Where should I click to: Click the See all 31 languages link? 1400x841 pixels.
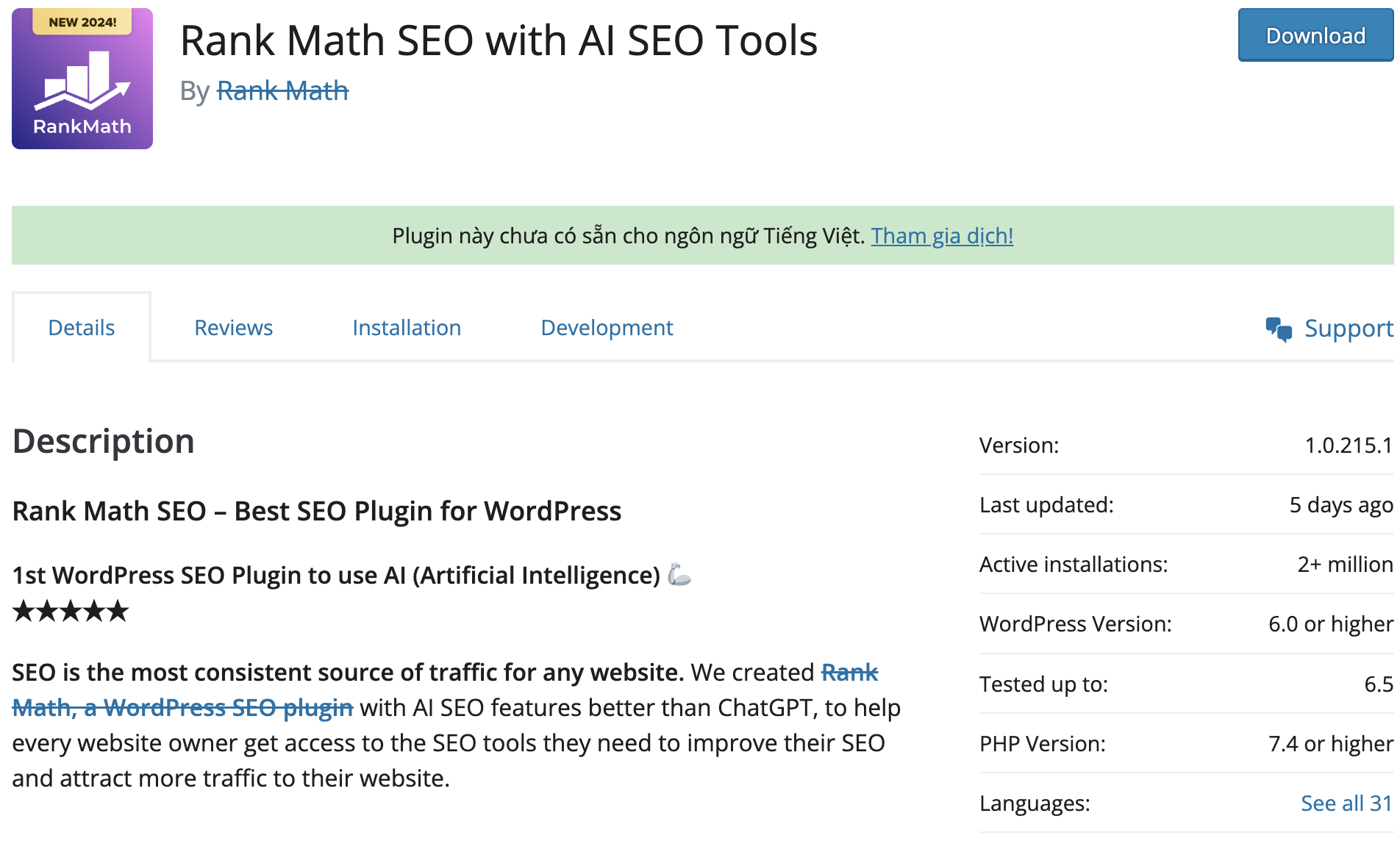point(1346,803)
